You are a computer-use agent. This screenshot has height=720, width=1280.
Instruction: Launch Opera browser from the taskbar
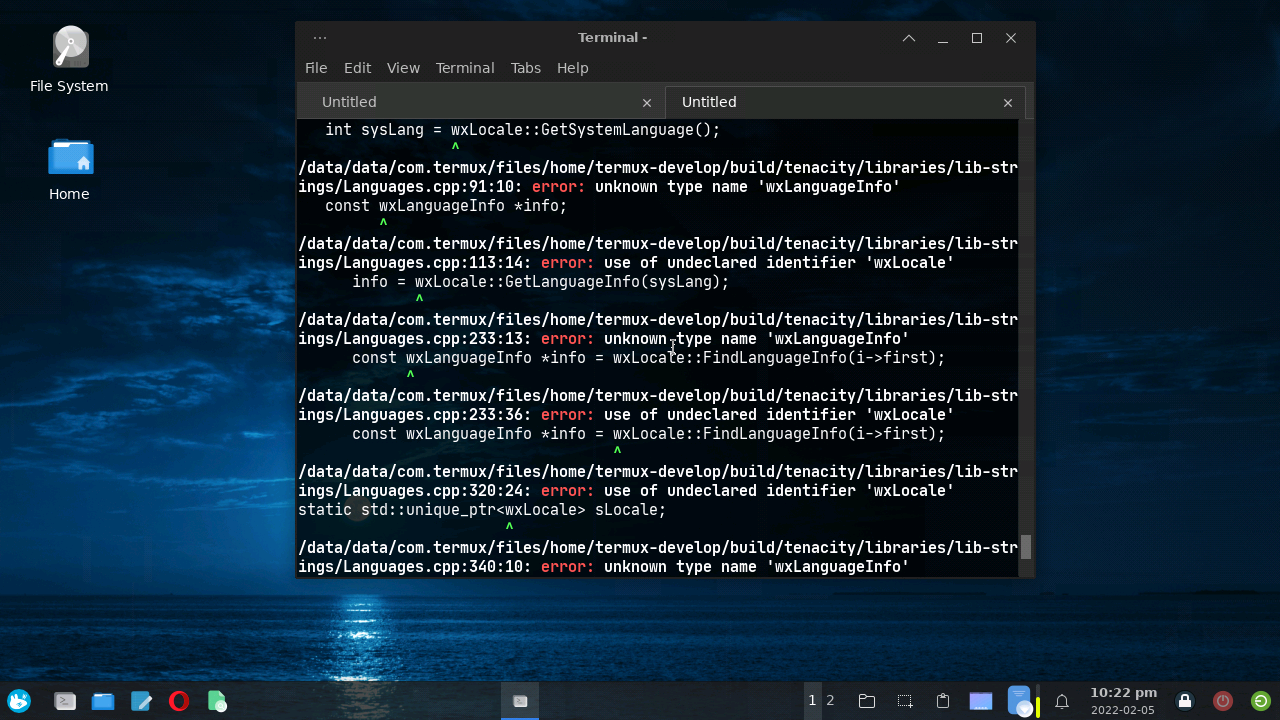pos(179,700)
